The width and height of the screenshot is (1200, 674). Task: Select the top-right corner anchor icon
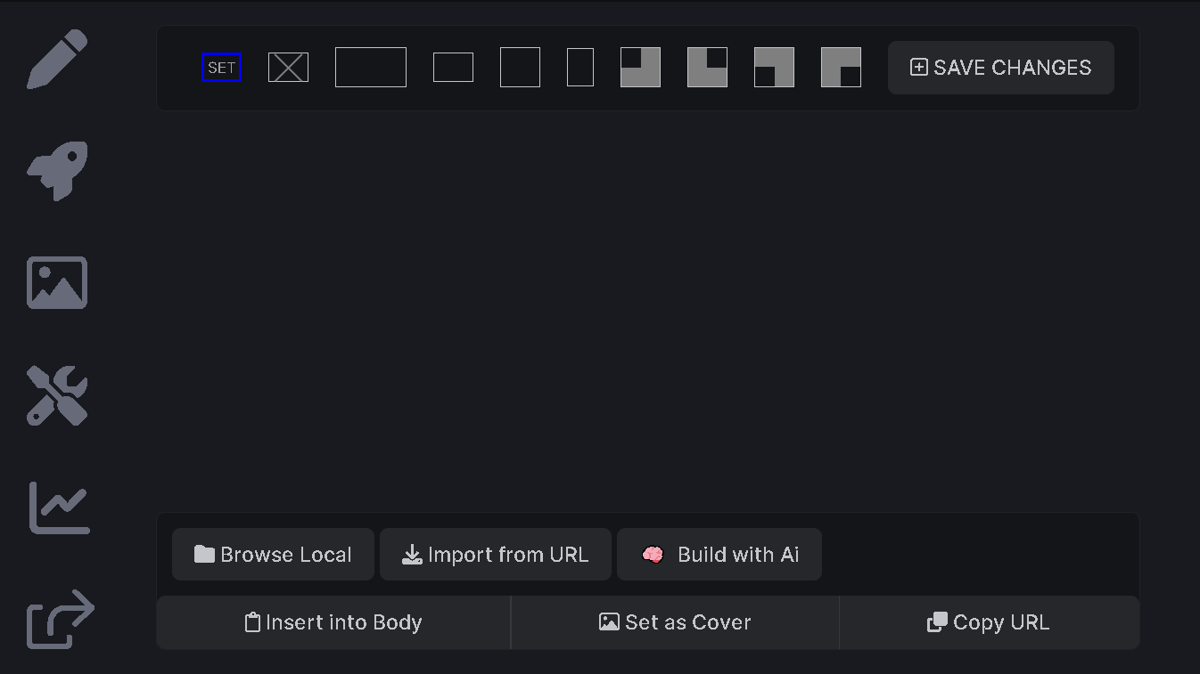coord(707,67)
